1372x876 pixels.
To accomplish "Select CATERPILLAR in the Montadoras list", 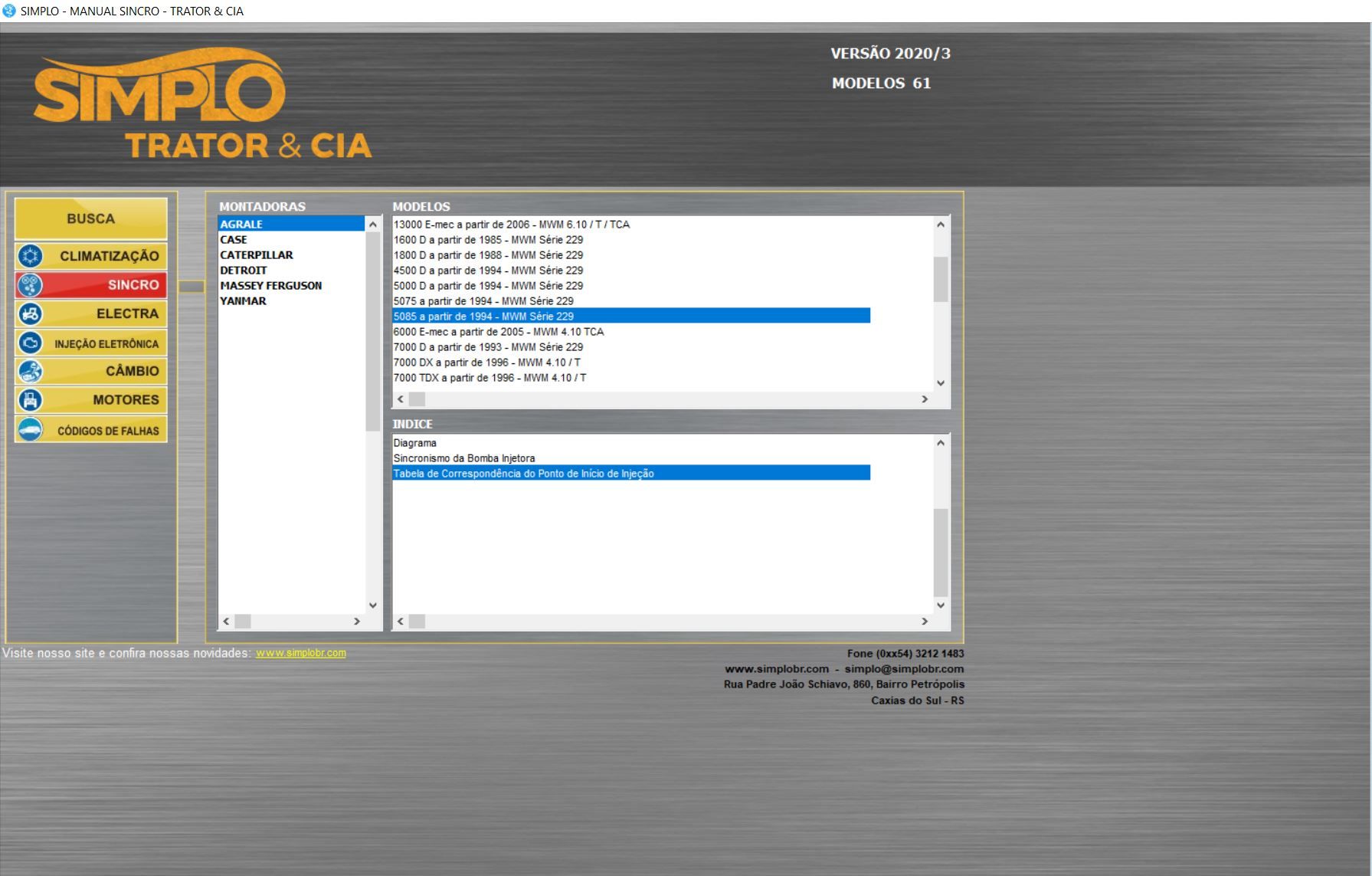I will 257,255.
